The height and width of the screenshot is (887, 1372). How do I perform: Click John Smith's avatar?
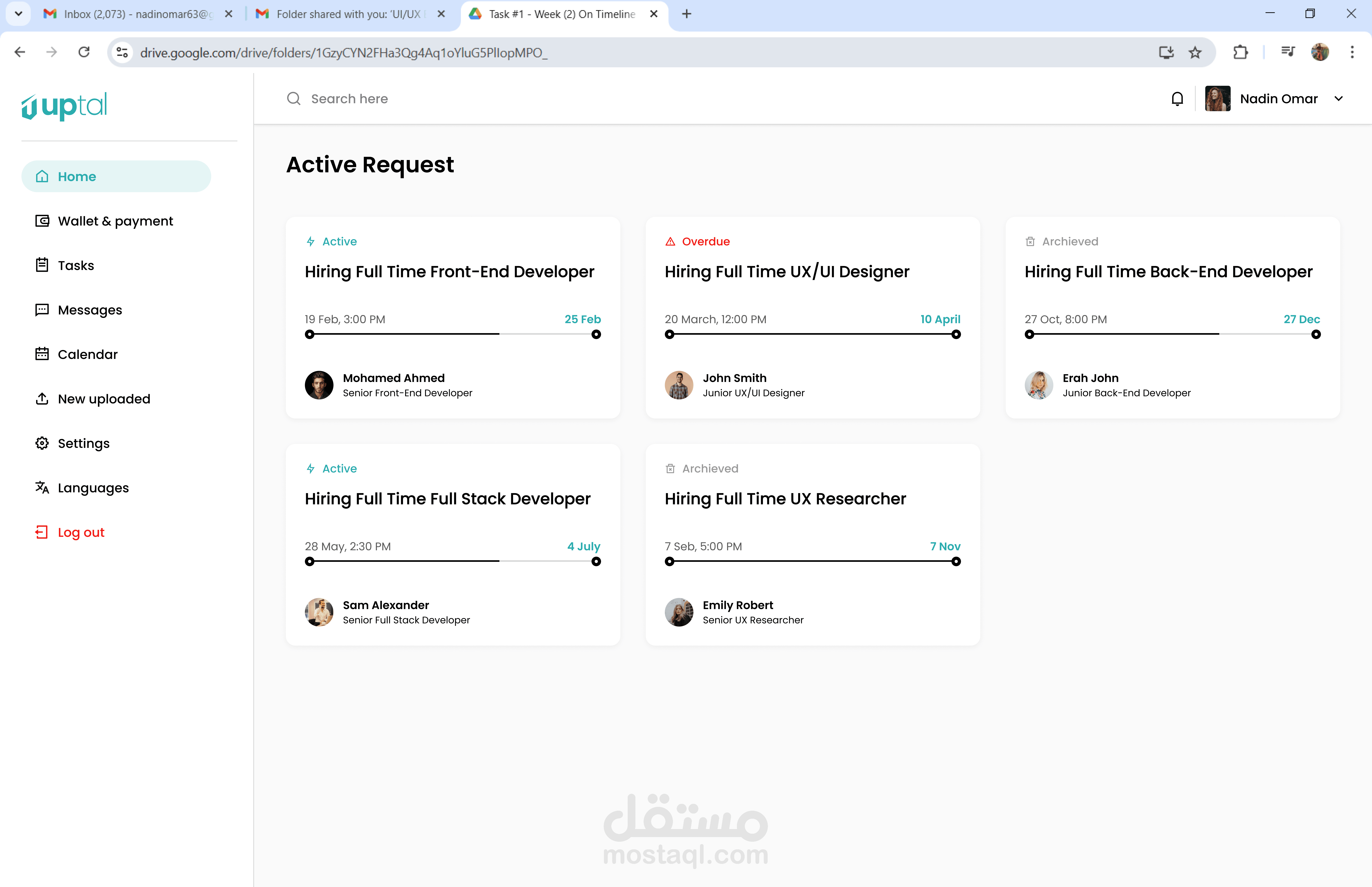point(679,385)
